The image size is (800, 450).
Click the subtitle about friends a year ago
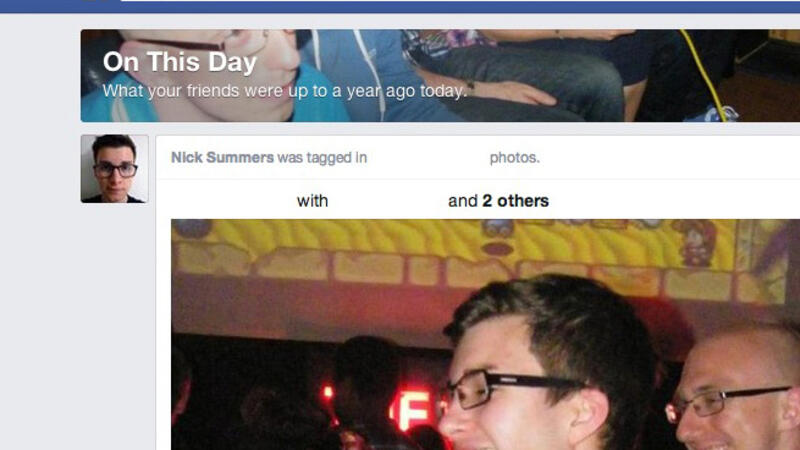point(285,91)
